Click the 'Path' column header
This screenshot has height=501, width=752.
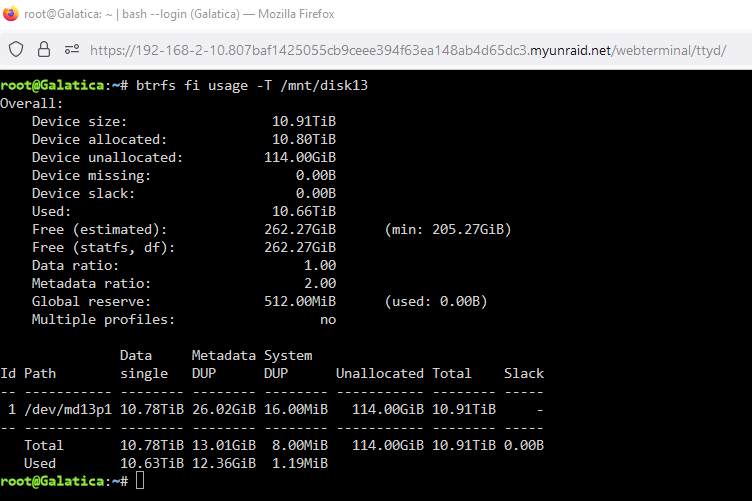(40, 373)
